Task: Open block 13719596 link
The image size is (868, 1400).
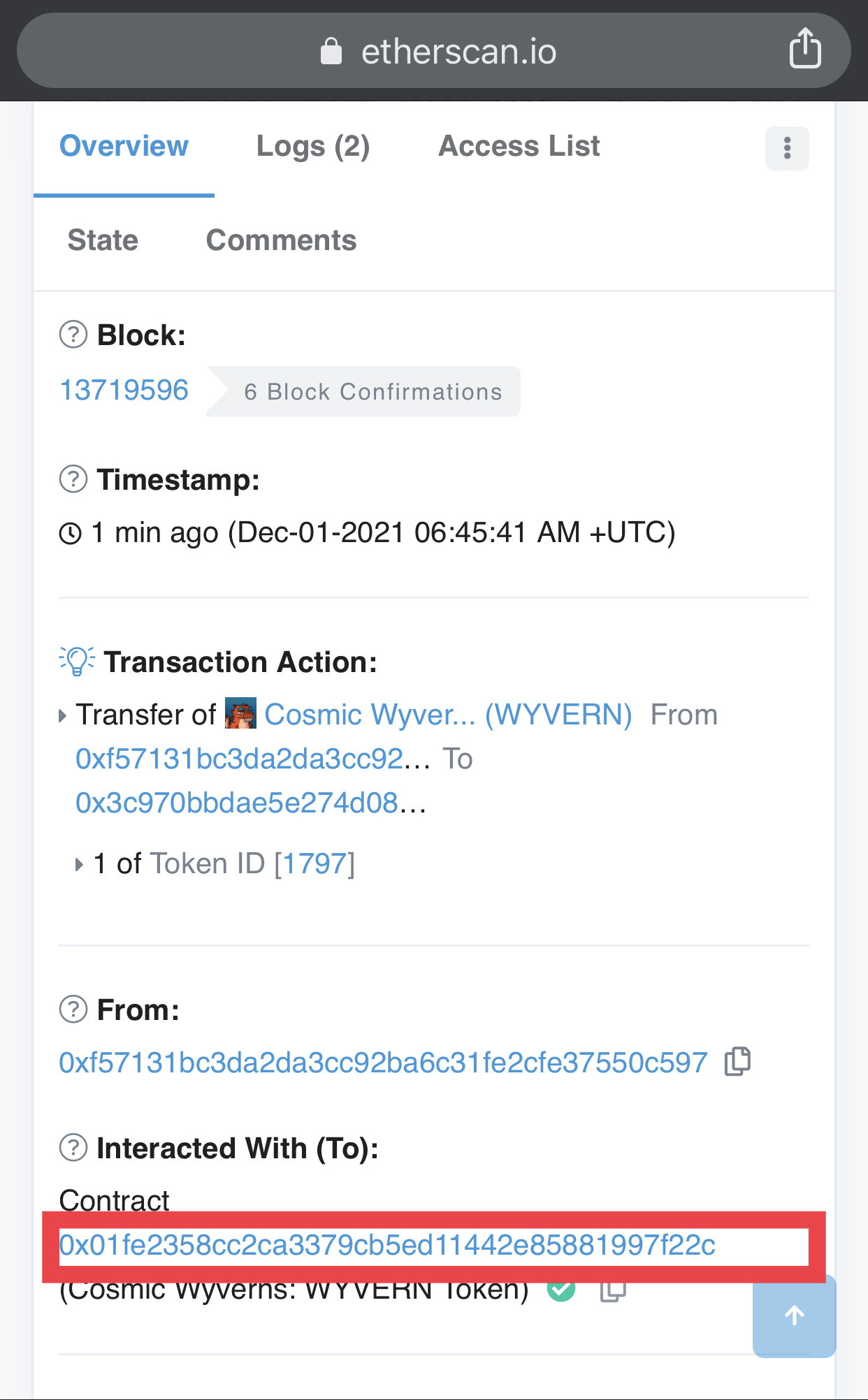Action: click(124, 390)
